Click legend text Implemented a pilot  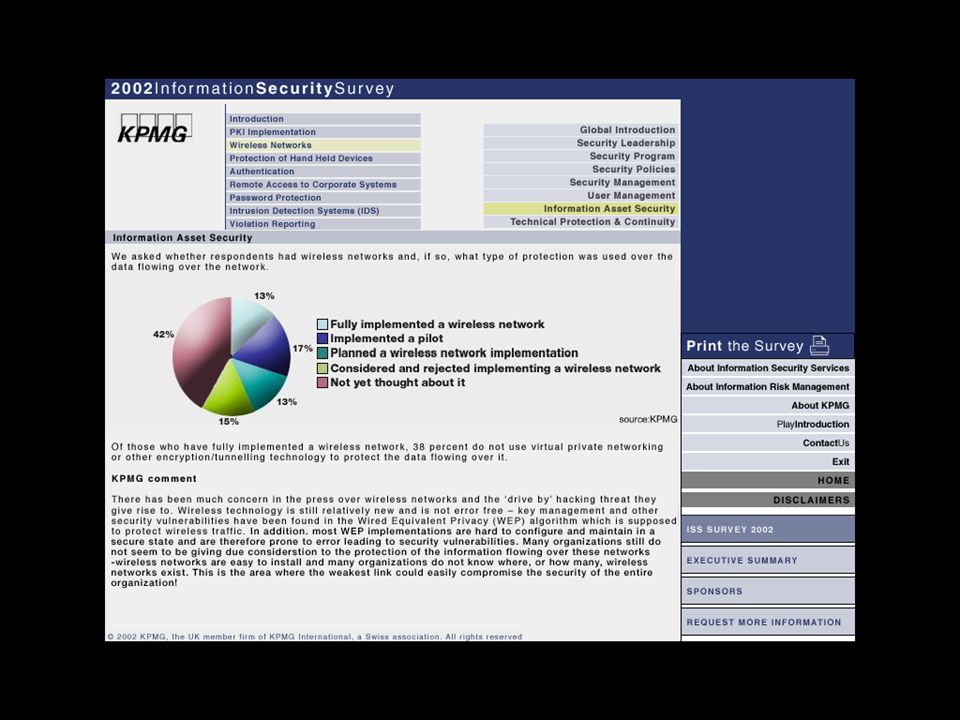click(x=387, y=339)
